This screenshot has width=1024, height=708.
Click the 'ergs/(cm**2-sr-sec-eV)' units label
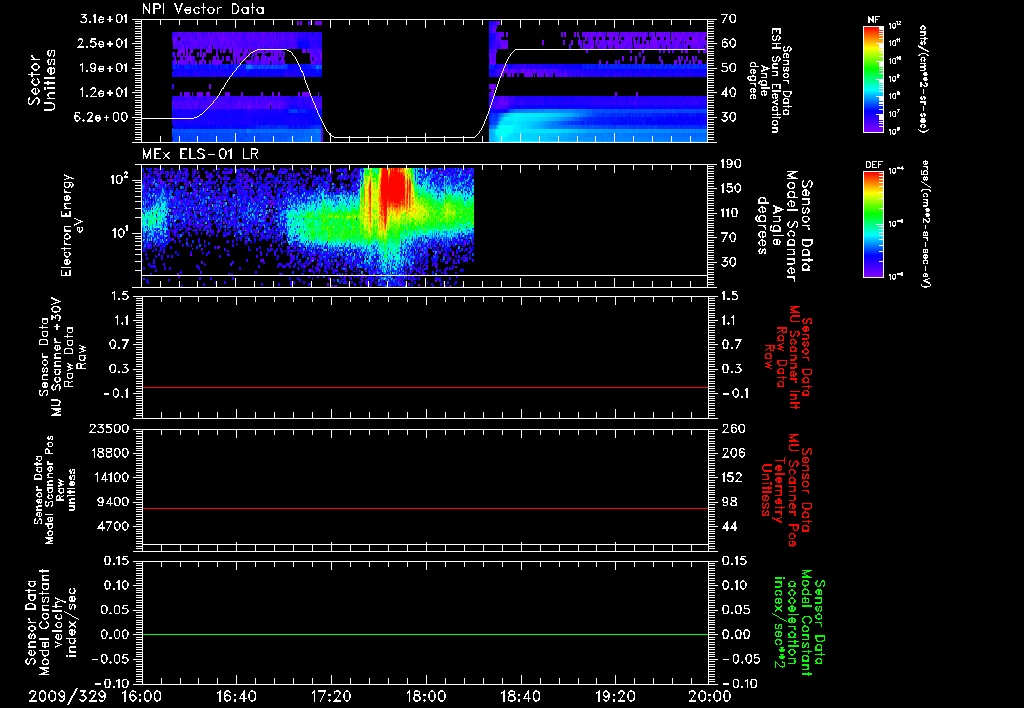tap(924, 224)
